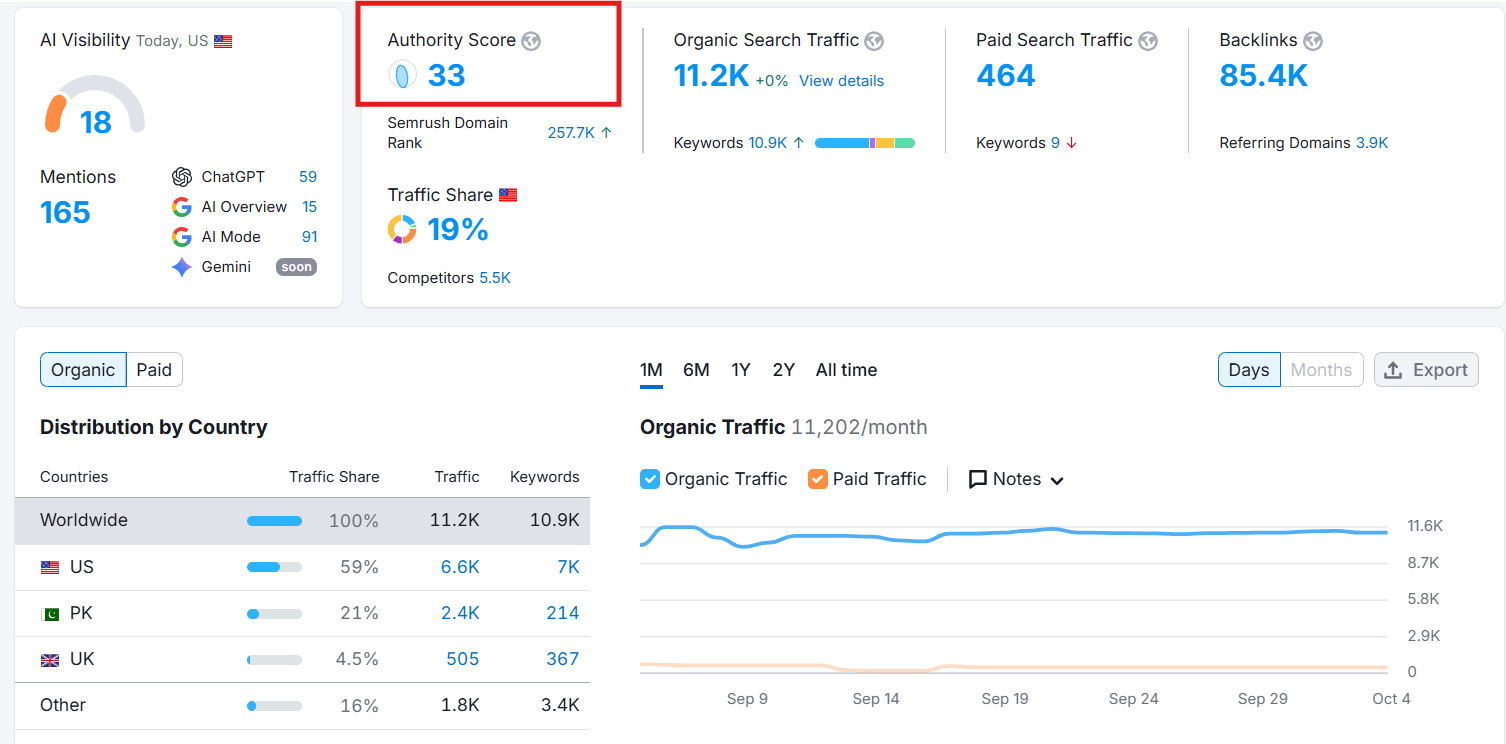The height and width of the screenshot is (744, 1506).
Task: Open the View details link
Action: pos(841,81)
